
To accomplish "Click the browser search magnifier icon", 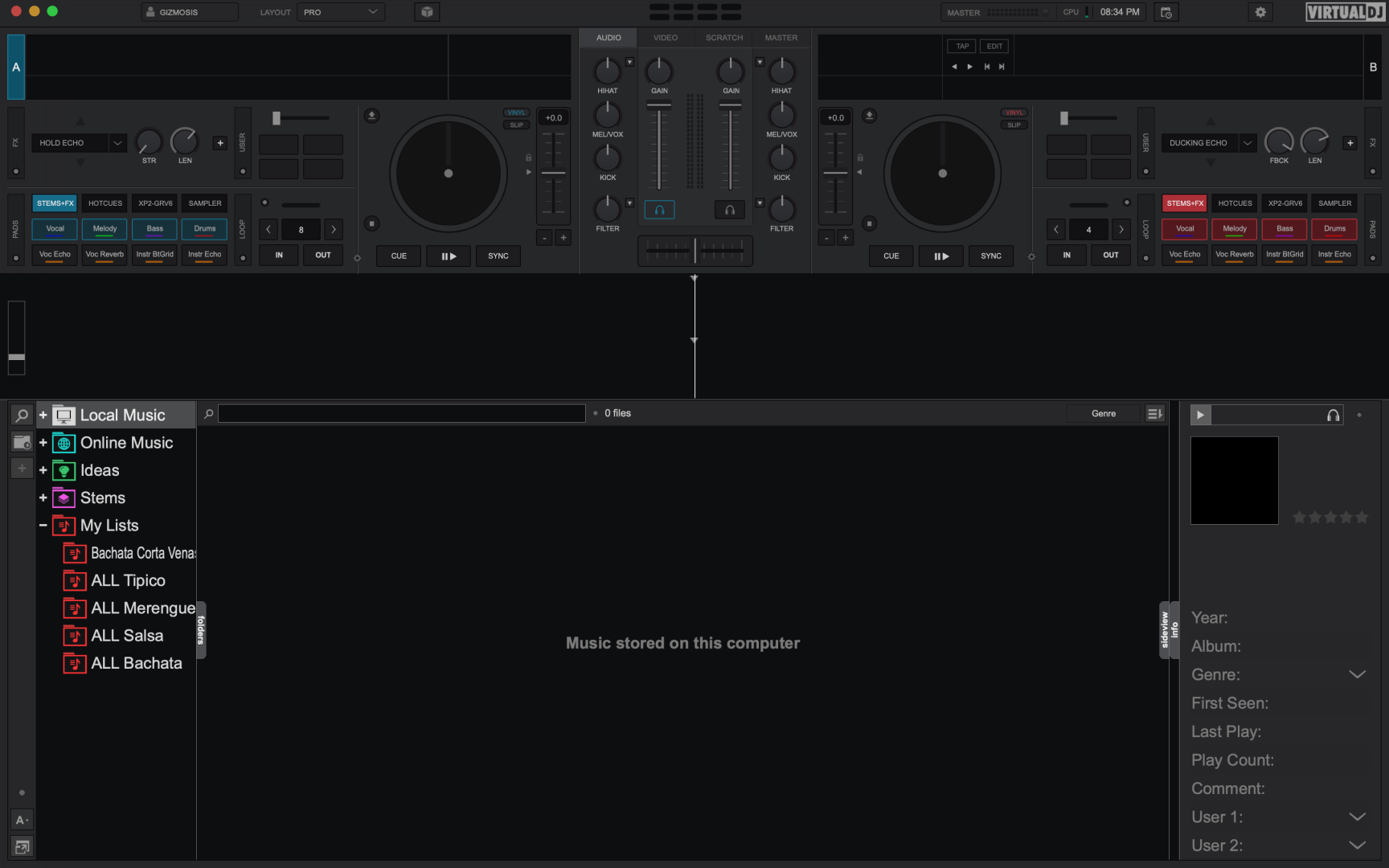I will (x=22, y=415).
